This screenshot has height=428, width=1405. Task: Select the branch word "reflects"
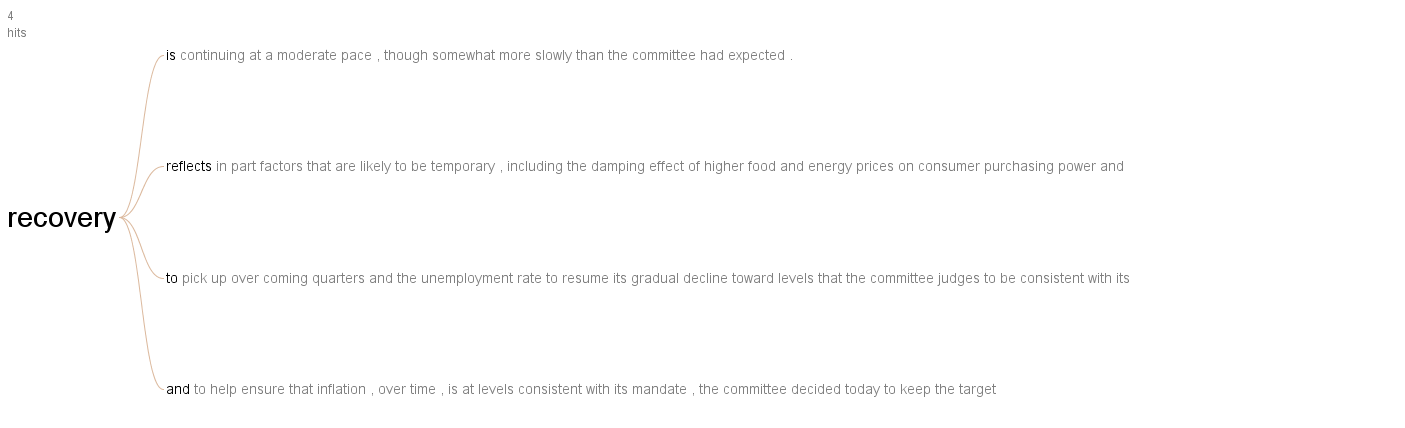coord(189,166)
